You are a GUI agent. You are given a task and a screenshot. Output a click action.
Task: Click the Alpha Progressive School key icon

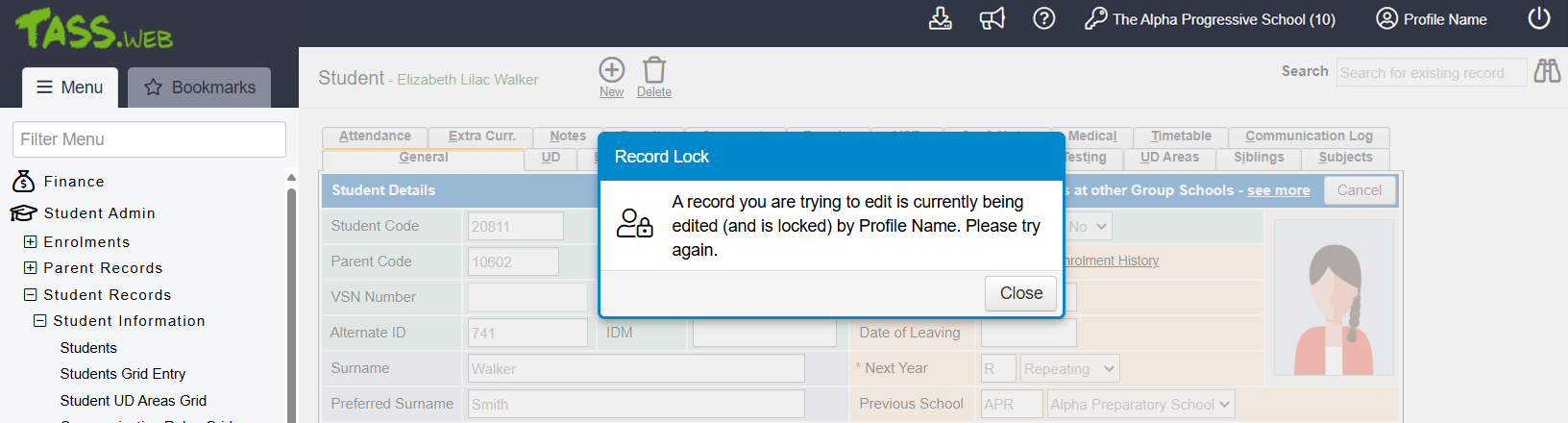pos(1095,19)
